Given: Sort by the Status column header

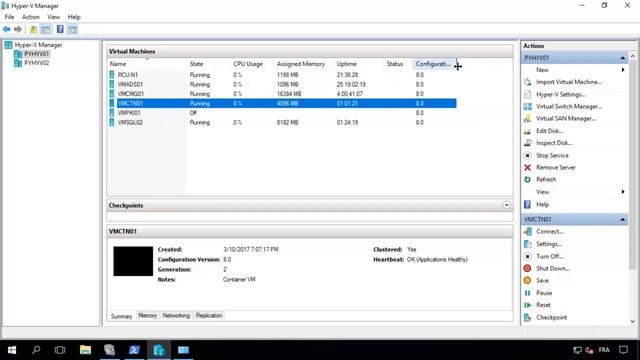Looking at the screenshot, I should tap(399, 64).
